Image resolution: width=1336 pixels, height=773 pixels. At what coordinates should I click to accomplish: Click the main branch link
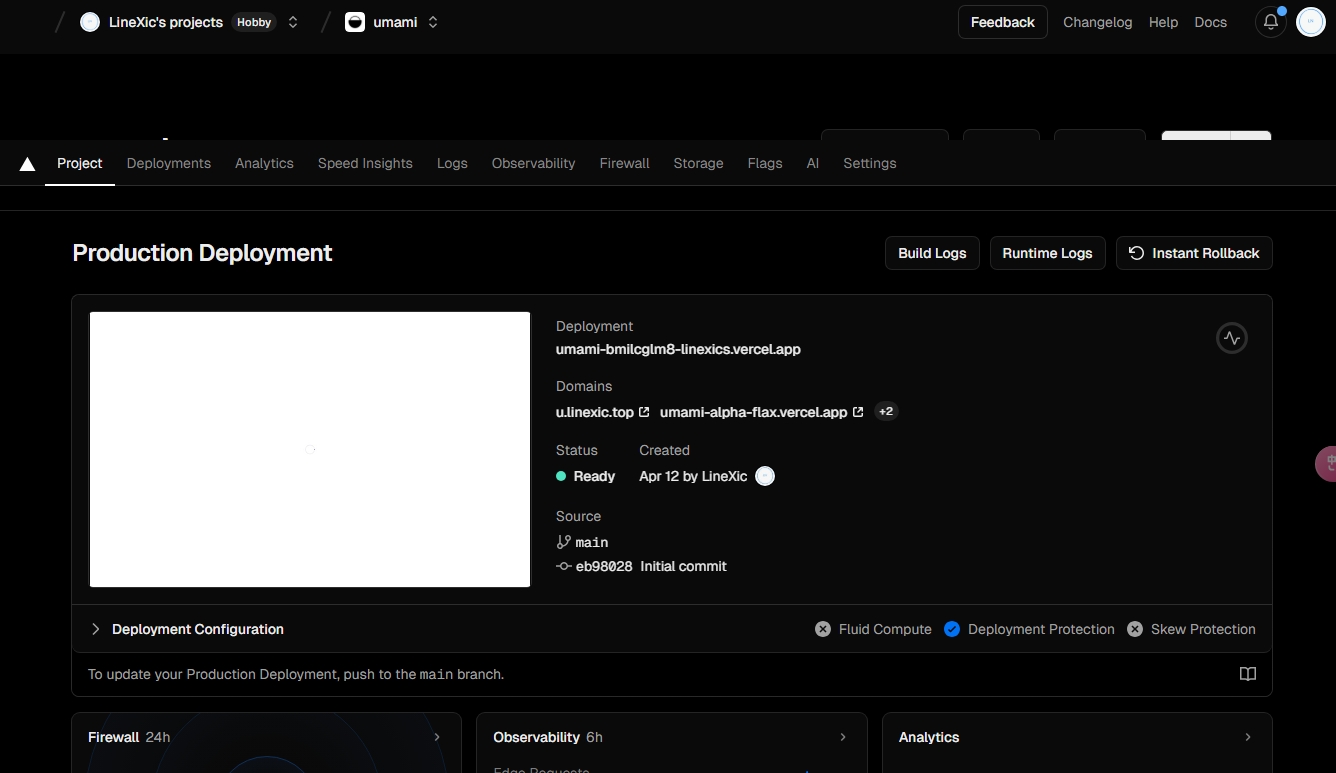click(x=592, y=542)
